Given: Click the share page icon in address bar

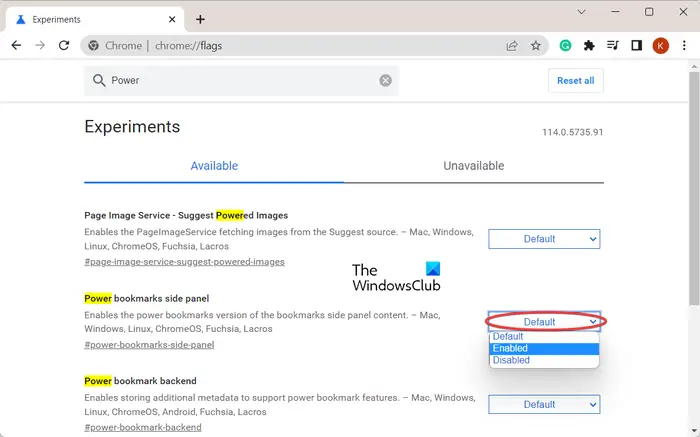Looking at the screenshot, I should pos(512,46).
